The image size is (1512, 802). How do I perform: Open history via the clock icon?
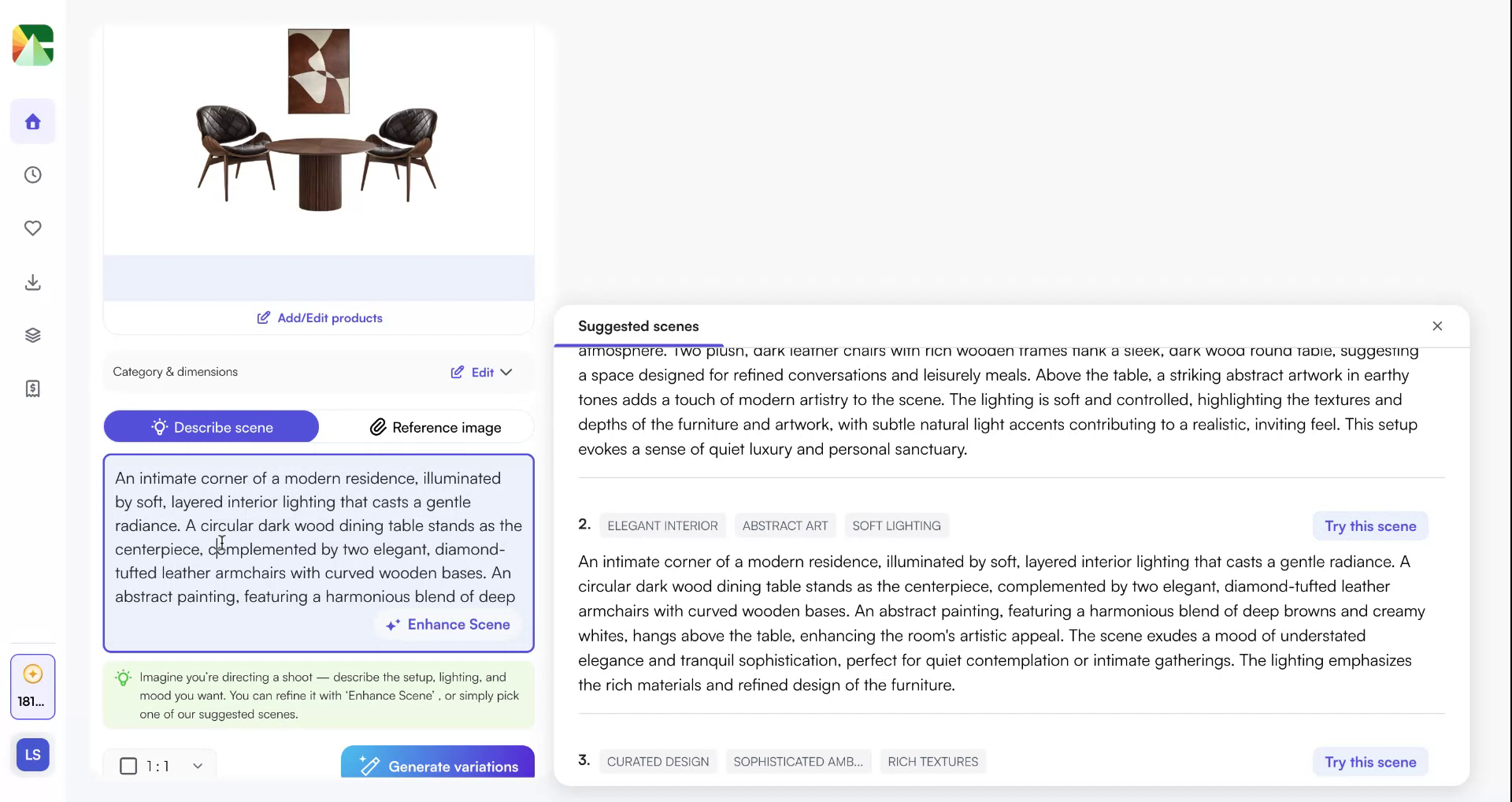(x=32, y=175)
